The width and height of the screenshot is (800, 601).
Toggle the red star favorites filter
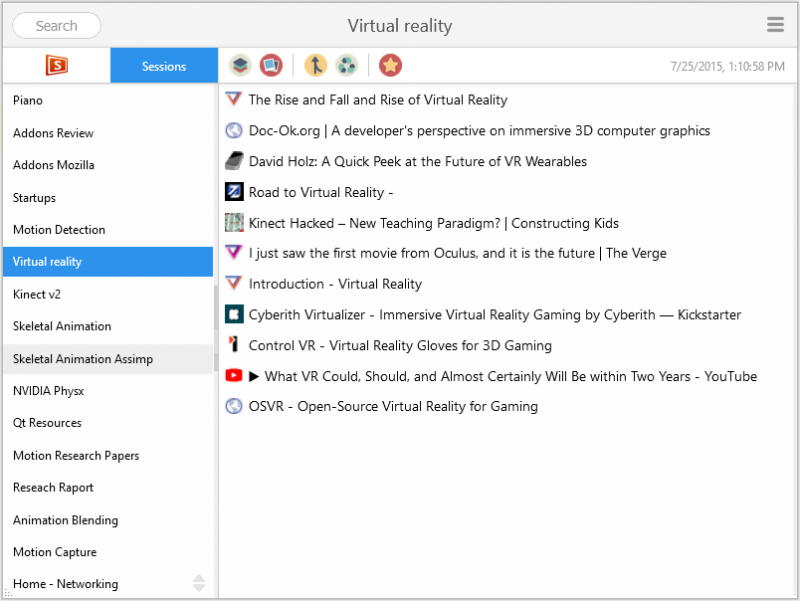[x=390, y=63]
